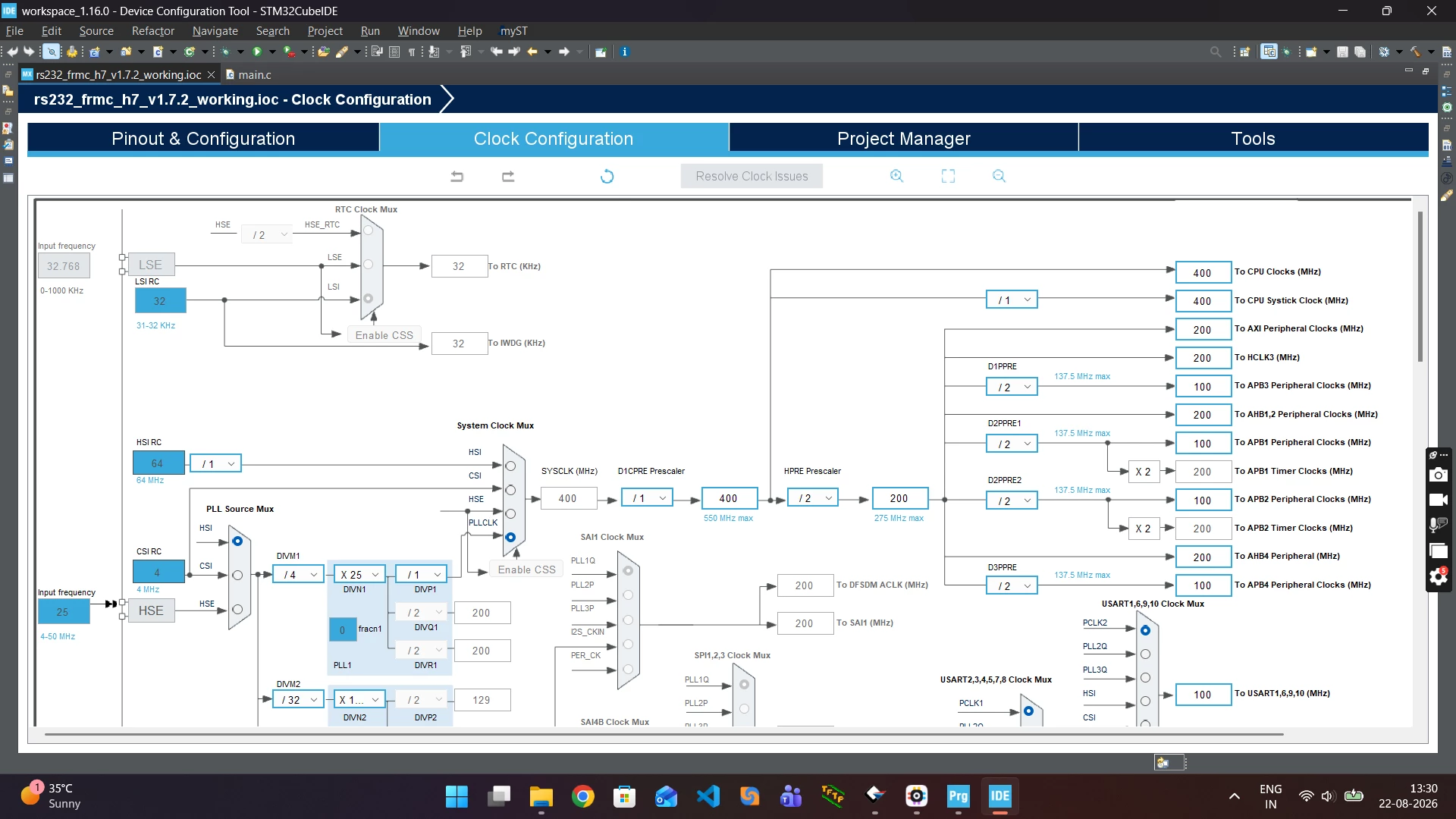This screenshot has width=1456, height=819.
Task: Select LSI radio in RTC Clock Mux
Action: pos(368,299)
